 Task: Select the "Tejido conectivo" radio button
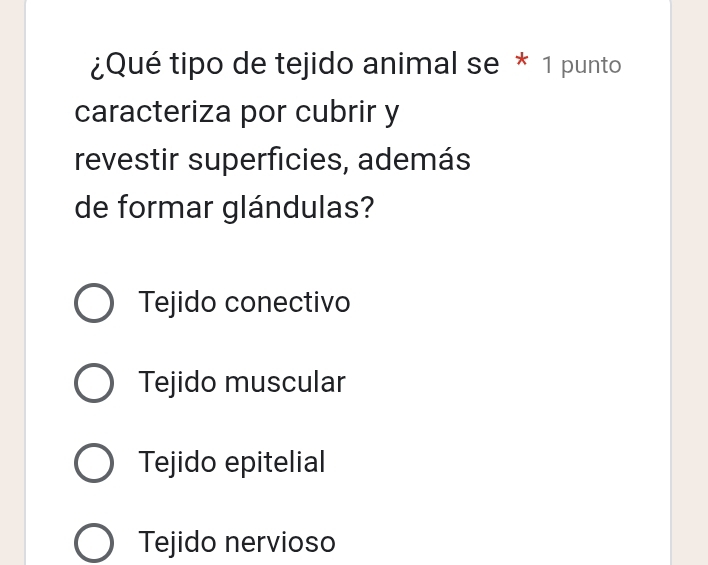[94, 303]
